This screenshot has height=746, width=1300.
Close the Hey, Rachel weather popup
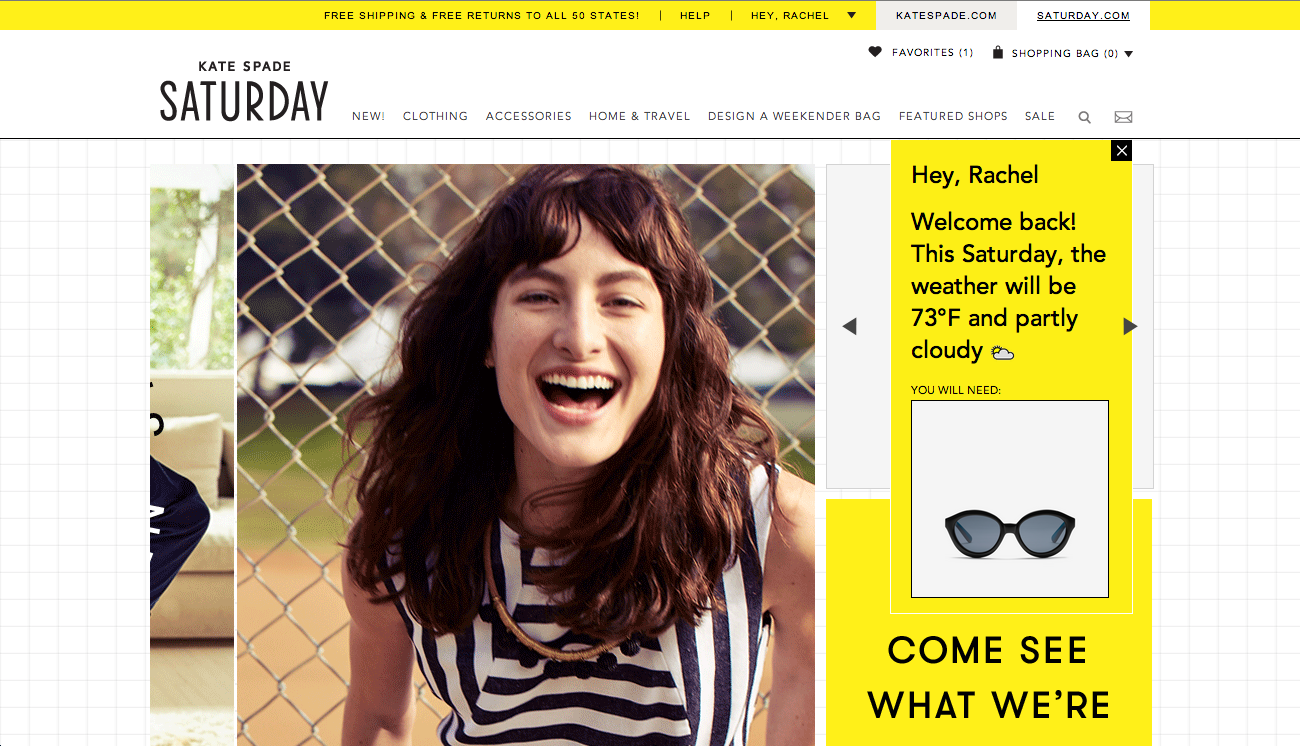tap(1122, 151)
